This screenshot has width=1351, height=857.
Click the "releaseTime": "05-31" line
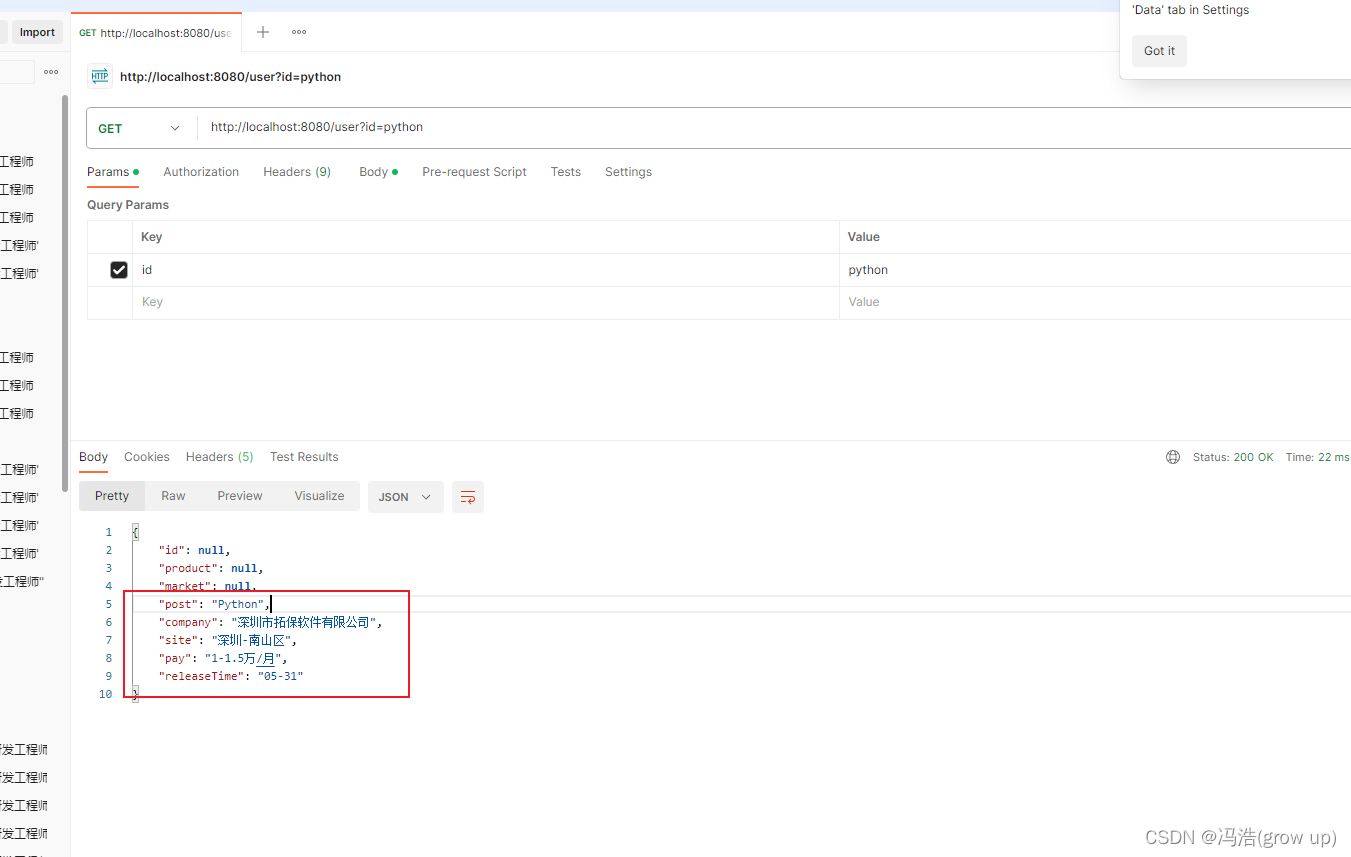[x=231, y=676]
